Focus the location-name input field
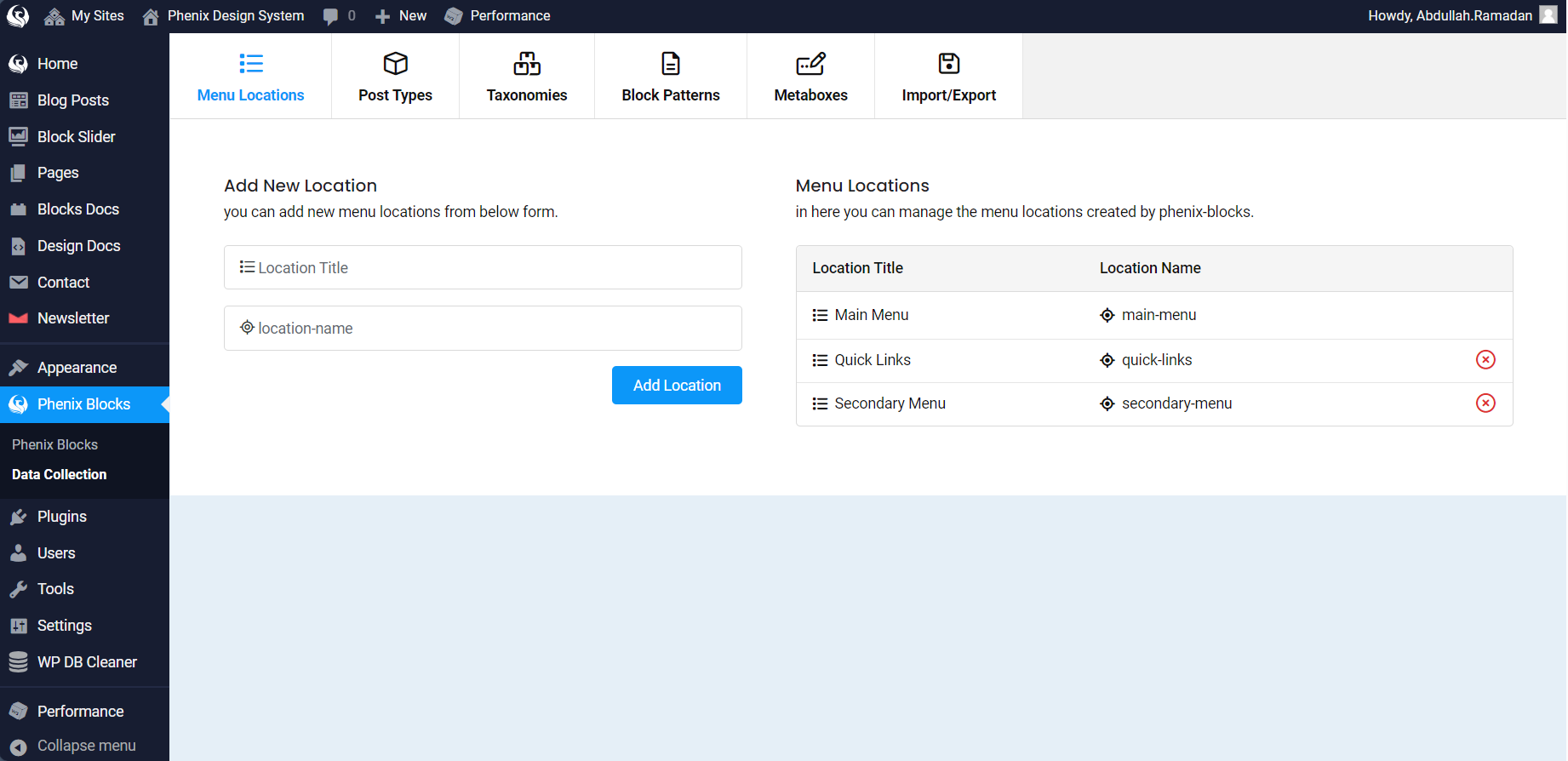This screenshot has width=1568, height=761. point(483,328)
